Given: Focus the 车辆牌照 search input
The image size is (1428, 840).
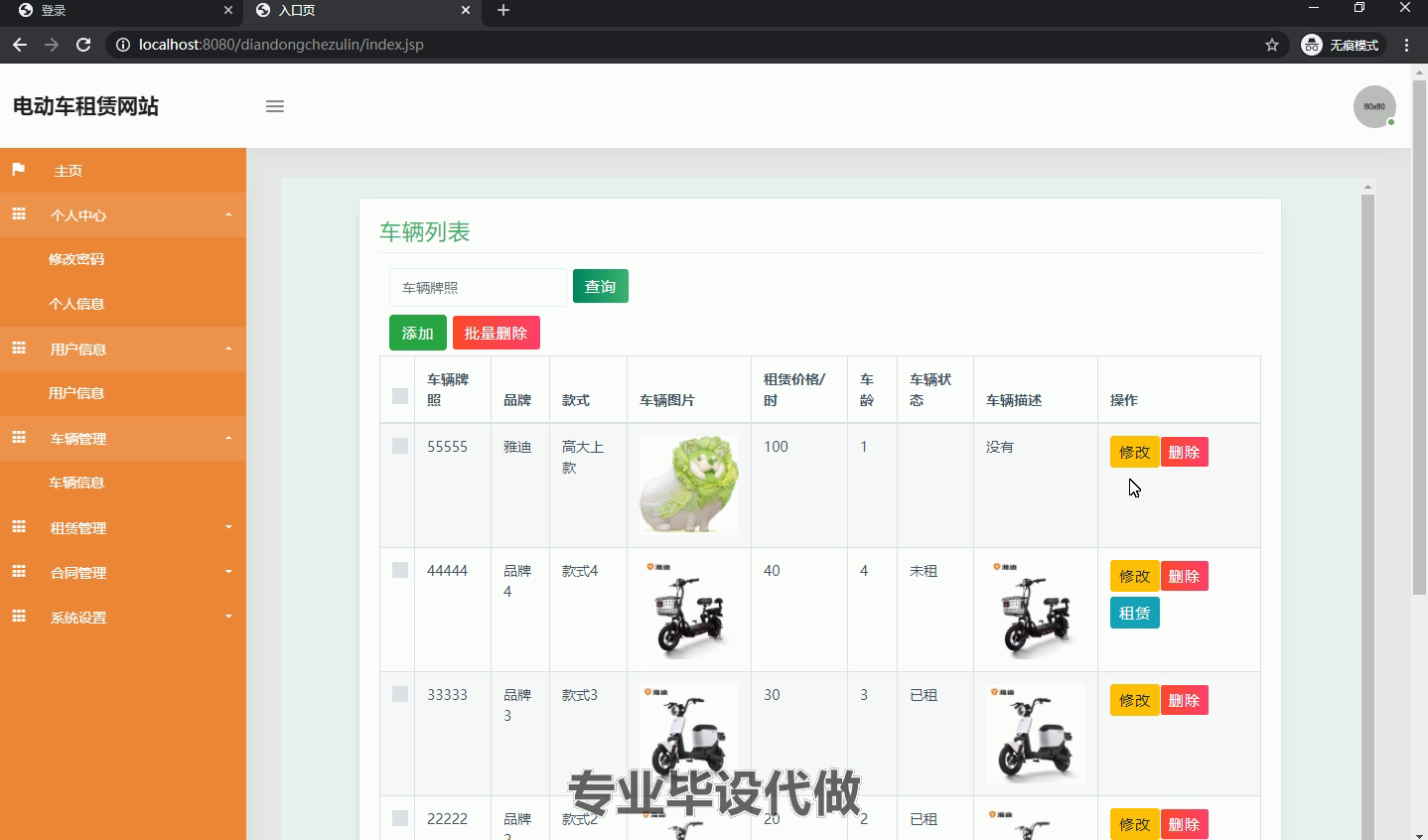Looking at the screenshot, I should pos(478,287).
